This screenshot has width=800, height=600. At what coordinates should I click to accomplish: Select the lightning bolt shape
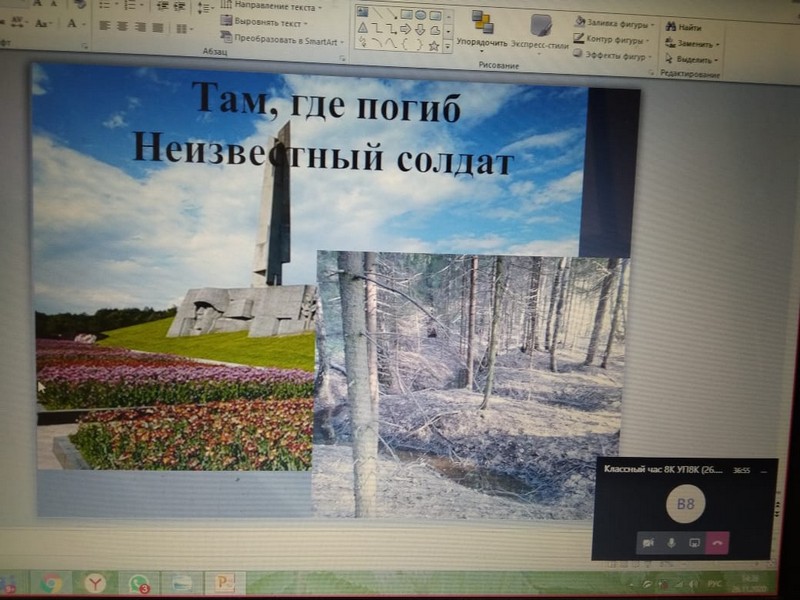[362, 42]
